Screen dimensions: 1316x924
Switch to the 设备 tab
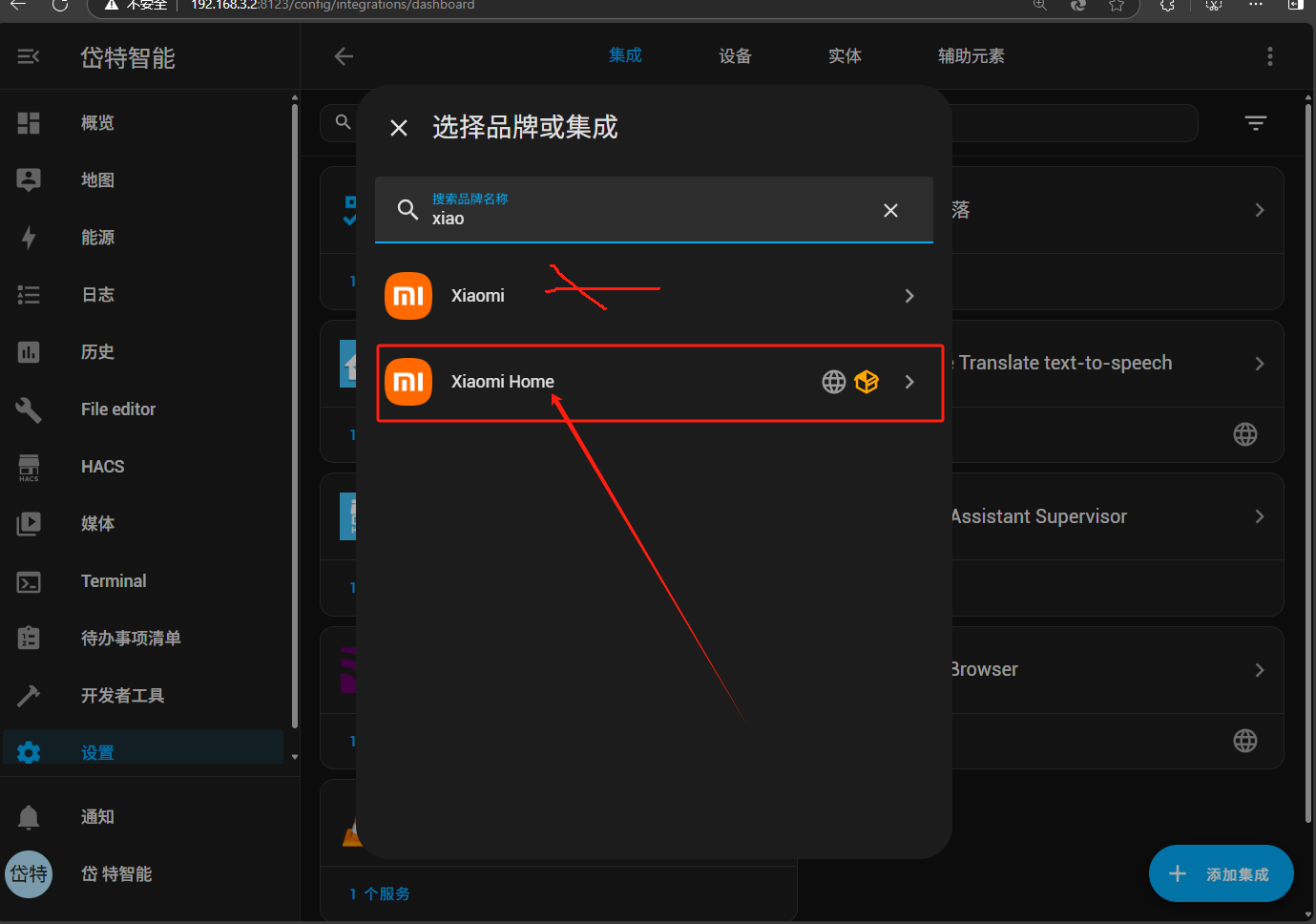tap(735, 56)
